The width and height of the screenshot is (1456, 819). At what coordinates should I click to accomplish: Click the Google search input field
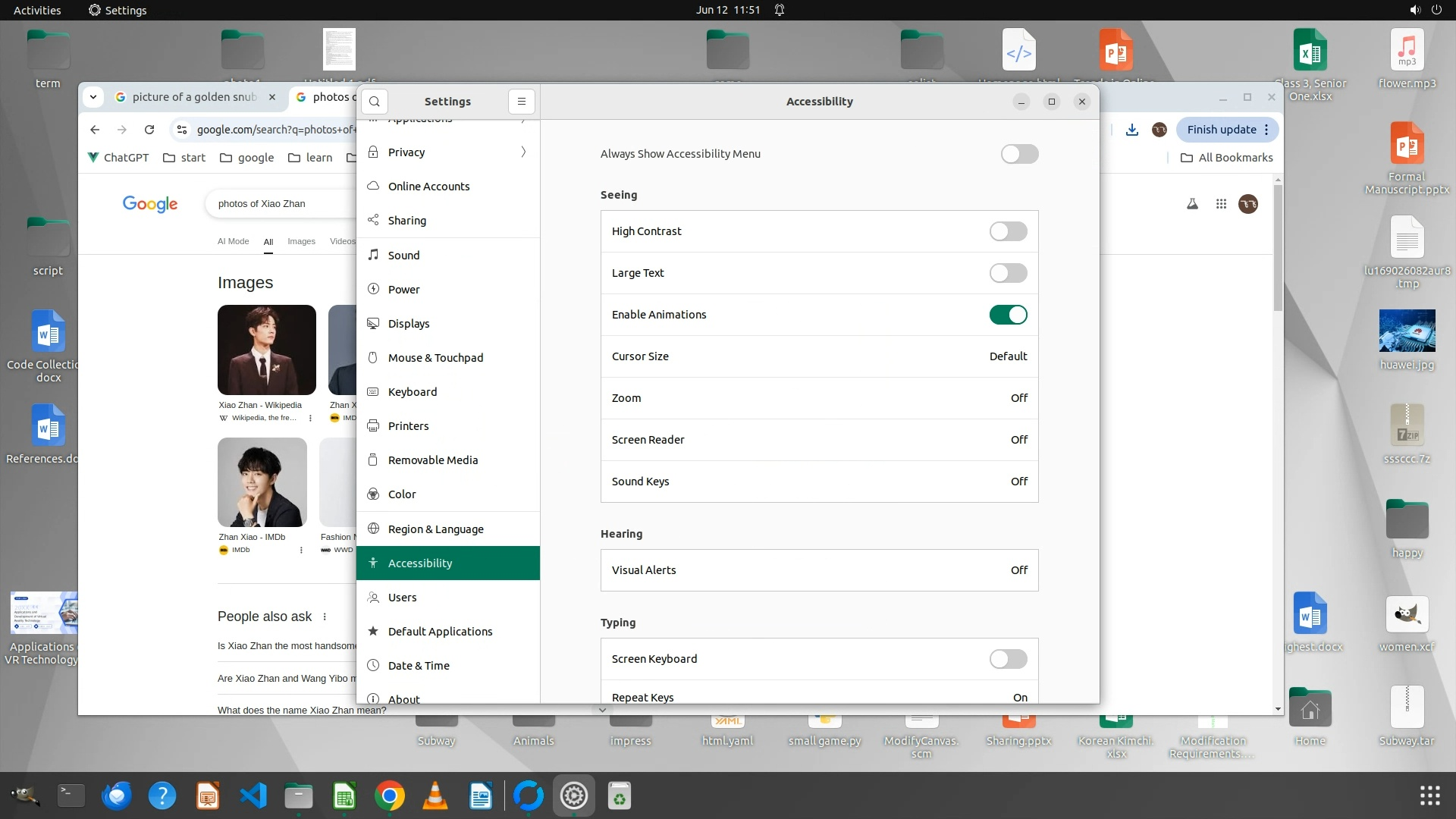tap(281, 204)
